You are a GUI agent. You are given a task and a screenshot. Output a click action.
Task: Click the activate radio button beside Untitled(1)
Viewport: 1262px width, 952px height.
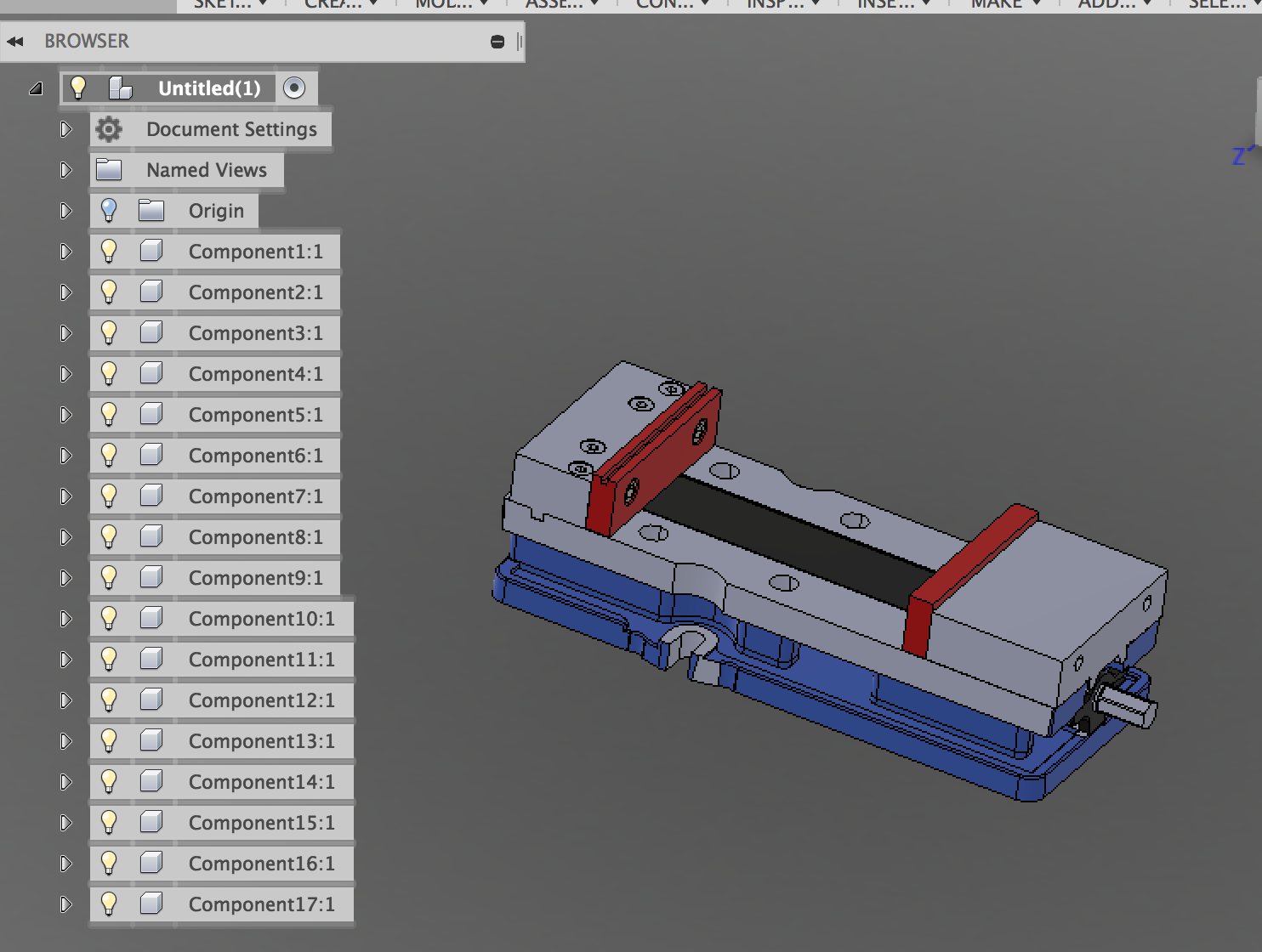tap(295, 88)
